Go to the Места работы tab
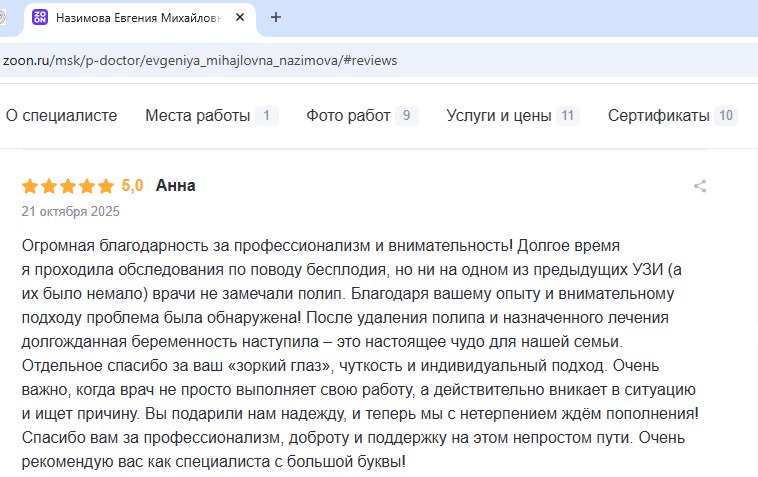This screenshot has height=477, width=758. pyautogui.click(x=198, y=115)
